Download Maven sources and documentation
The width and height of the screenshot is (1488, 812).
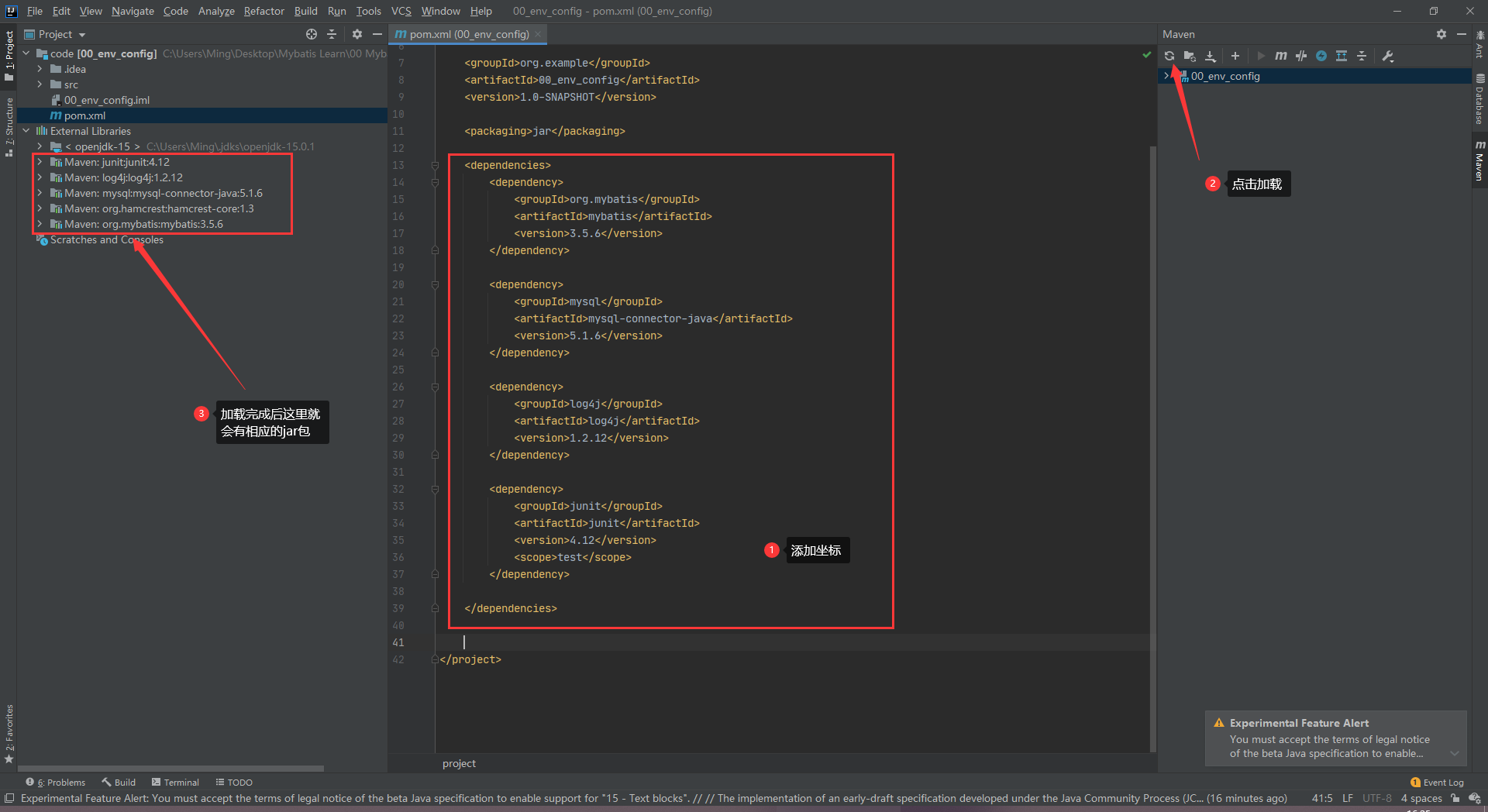[1211, 56]
